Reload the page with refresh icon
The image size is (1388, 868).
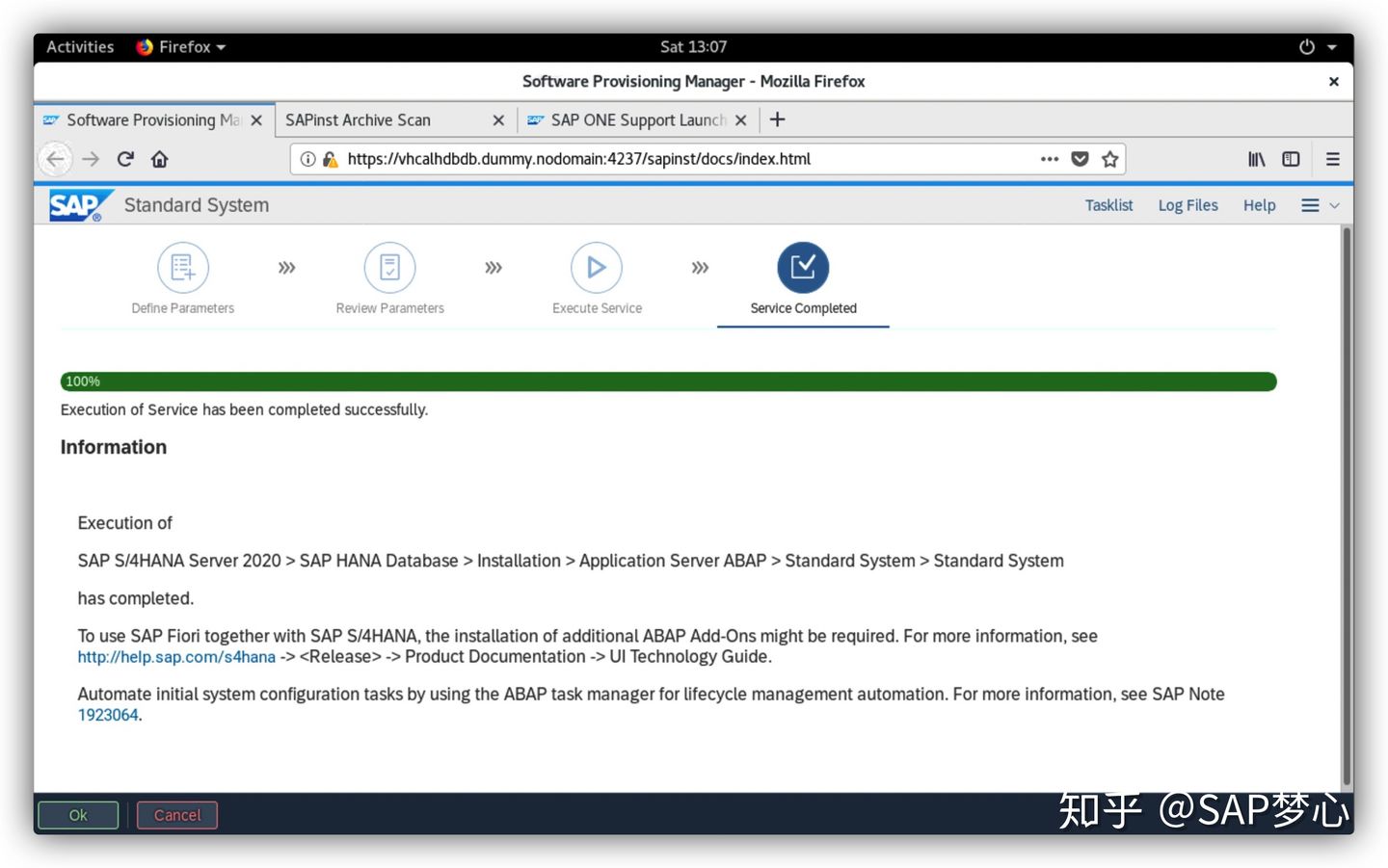(125, 159)
